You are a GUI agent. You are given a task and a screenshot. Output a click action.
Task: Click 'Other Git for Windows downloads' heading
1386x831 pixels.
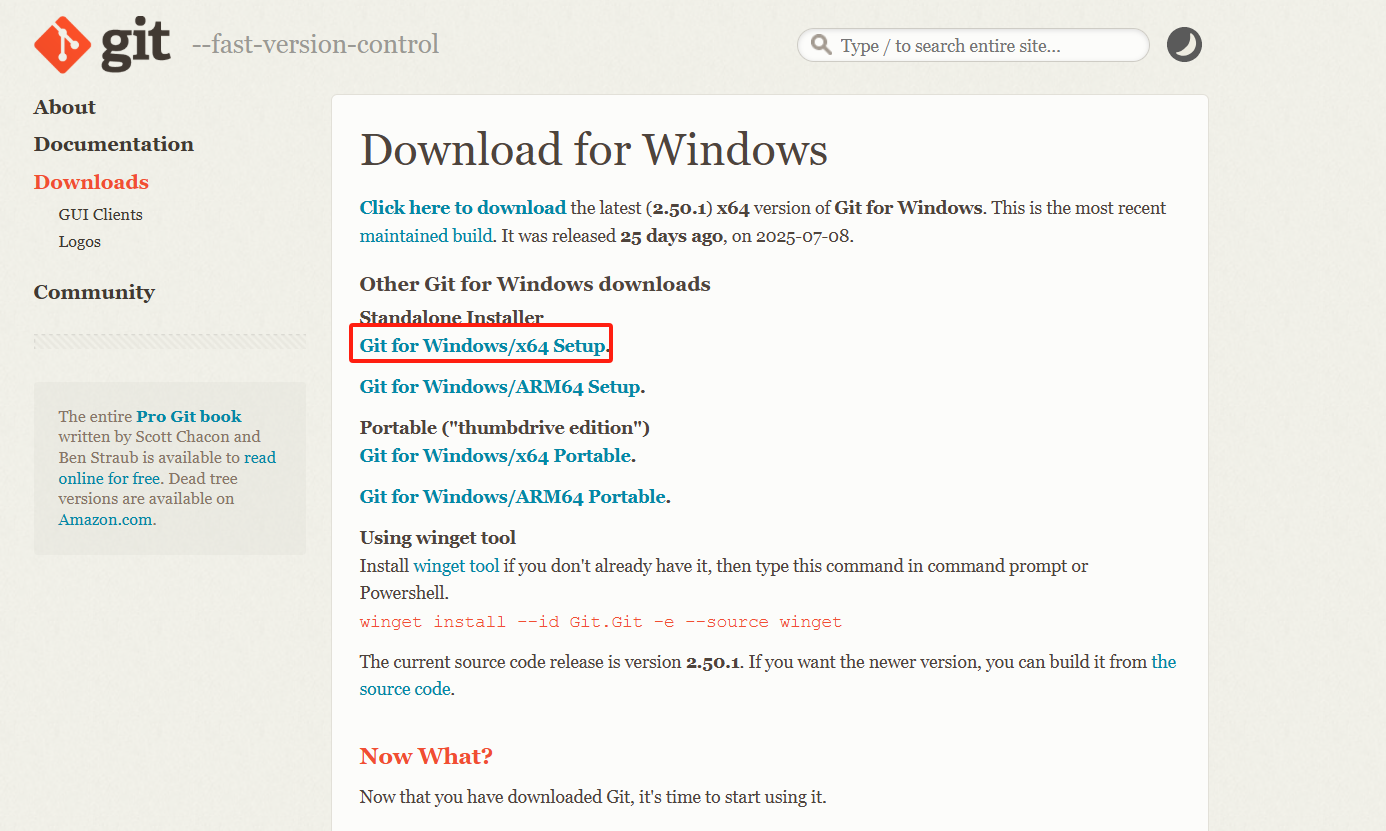[x=535, y=284]
